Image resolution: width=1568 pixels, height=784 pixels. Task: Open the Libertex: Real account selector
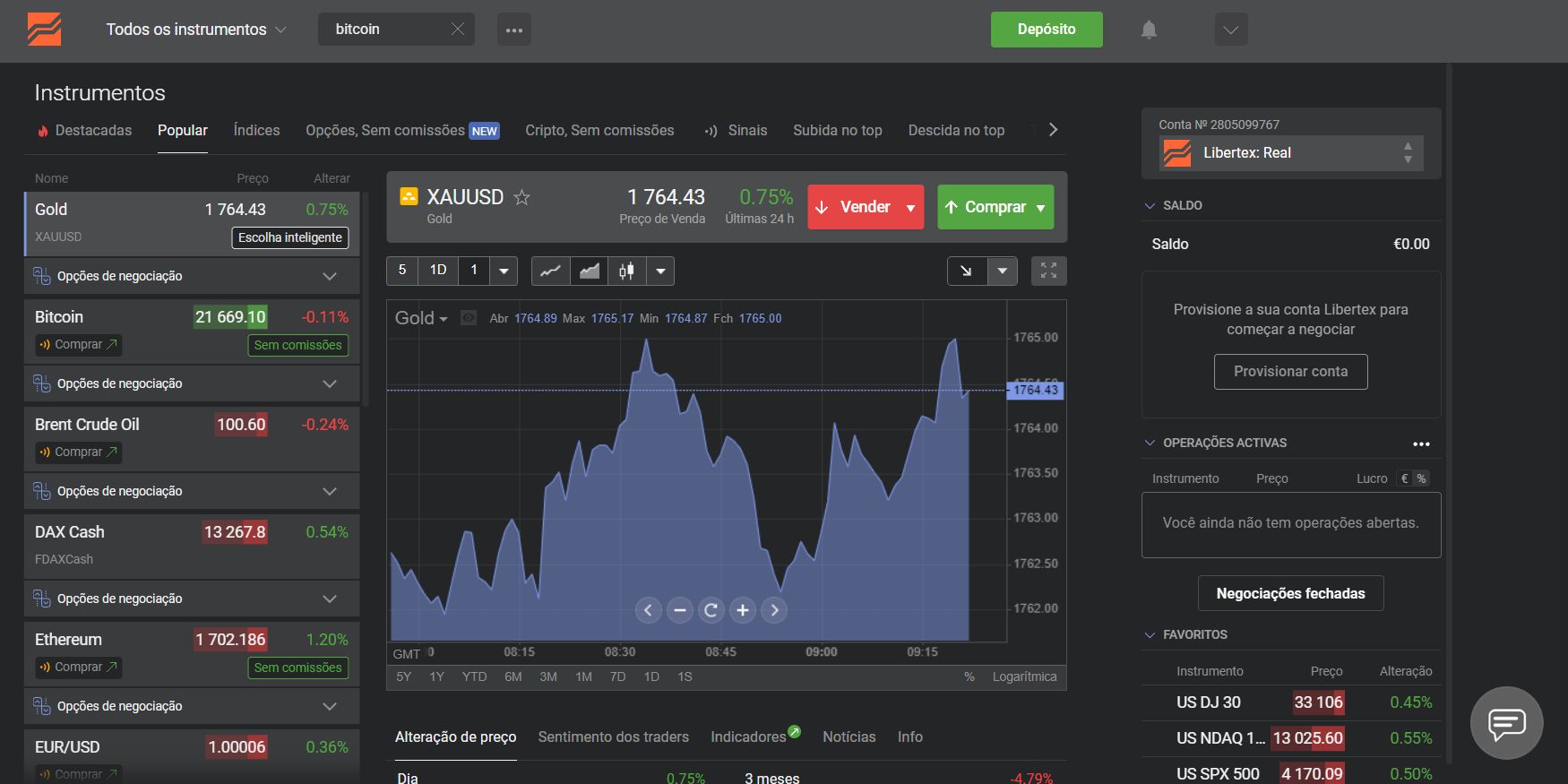pos(1291,153)
